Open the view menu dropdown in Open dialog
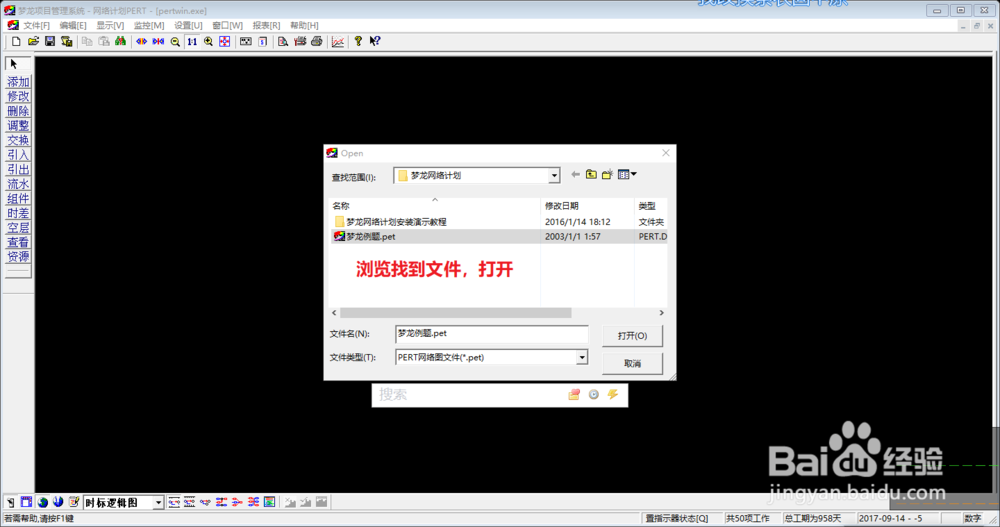This screenshot has height=527, width=1000. pos(627,174)
